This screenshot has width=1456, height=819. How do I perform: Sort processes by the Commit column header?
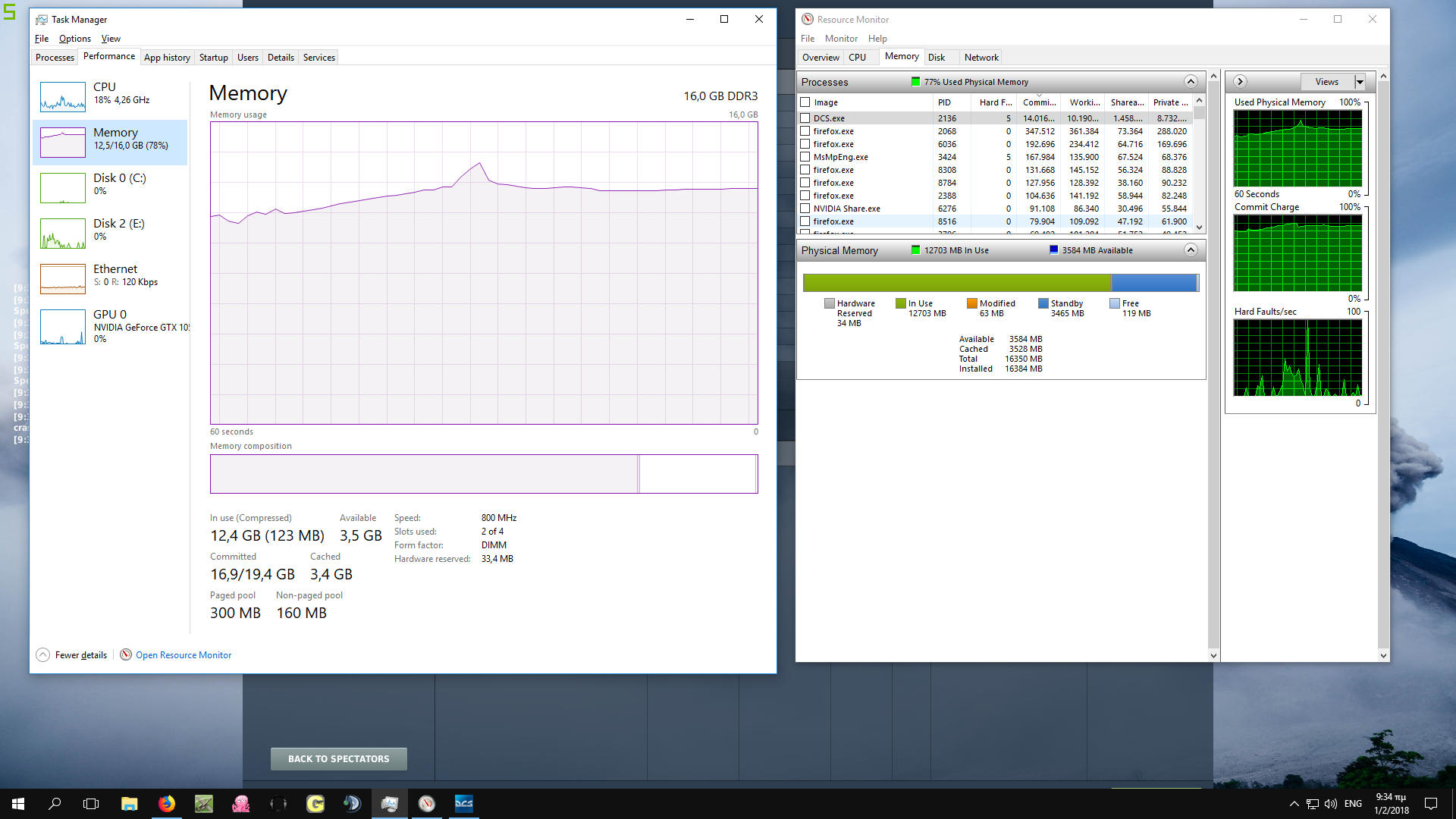click(1039, 102)
